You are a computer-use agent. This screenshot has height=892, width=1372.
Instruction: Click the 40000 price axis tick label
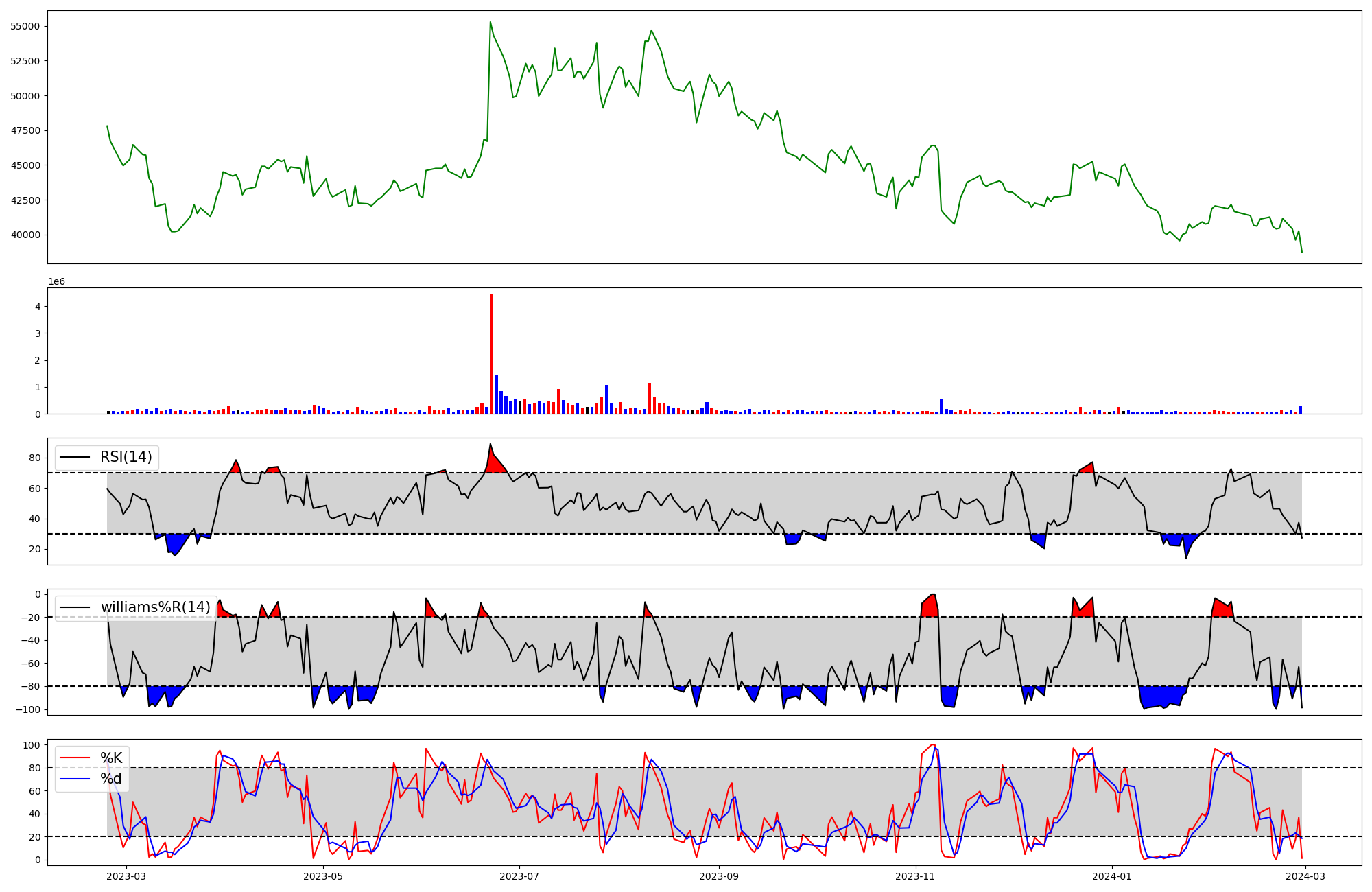click(x=25, y=235)
